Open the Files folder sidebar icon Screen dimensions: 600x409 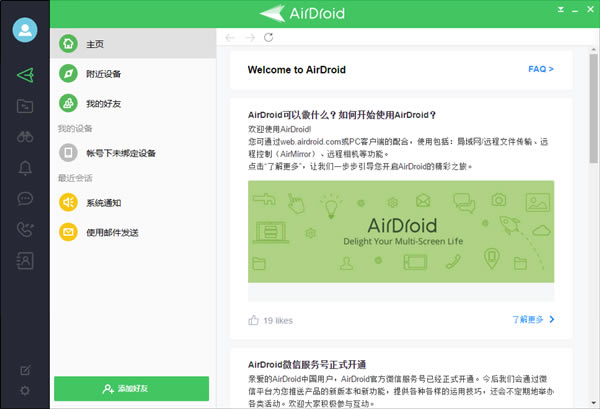(x=25, y=106)
